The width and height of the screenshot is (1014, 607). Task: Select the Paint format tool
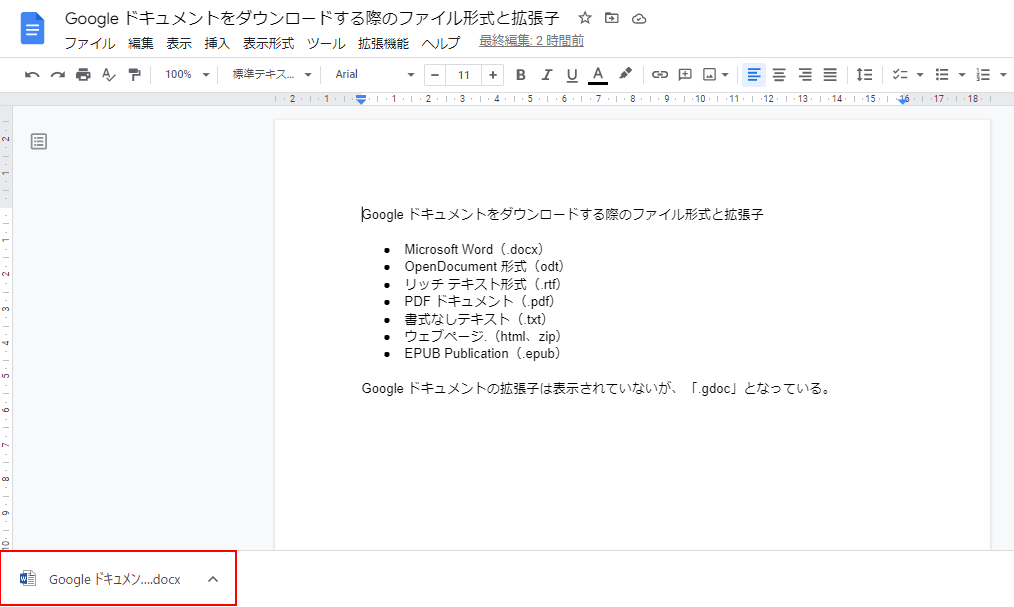coord(133,74)
